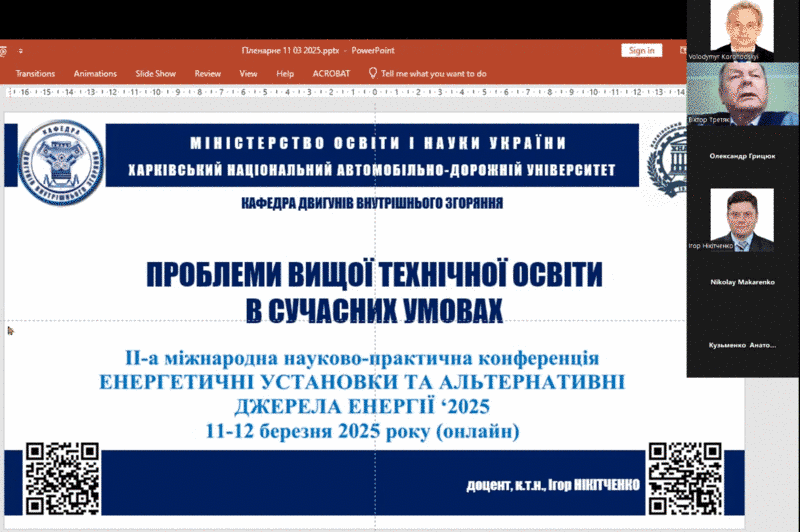Click the right QR code on slide
Viewport: 800px width, 532px height.
(685, 478)
